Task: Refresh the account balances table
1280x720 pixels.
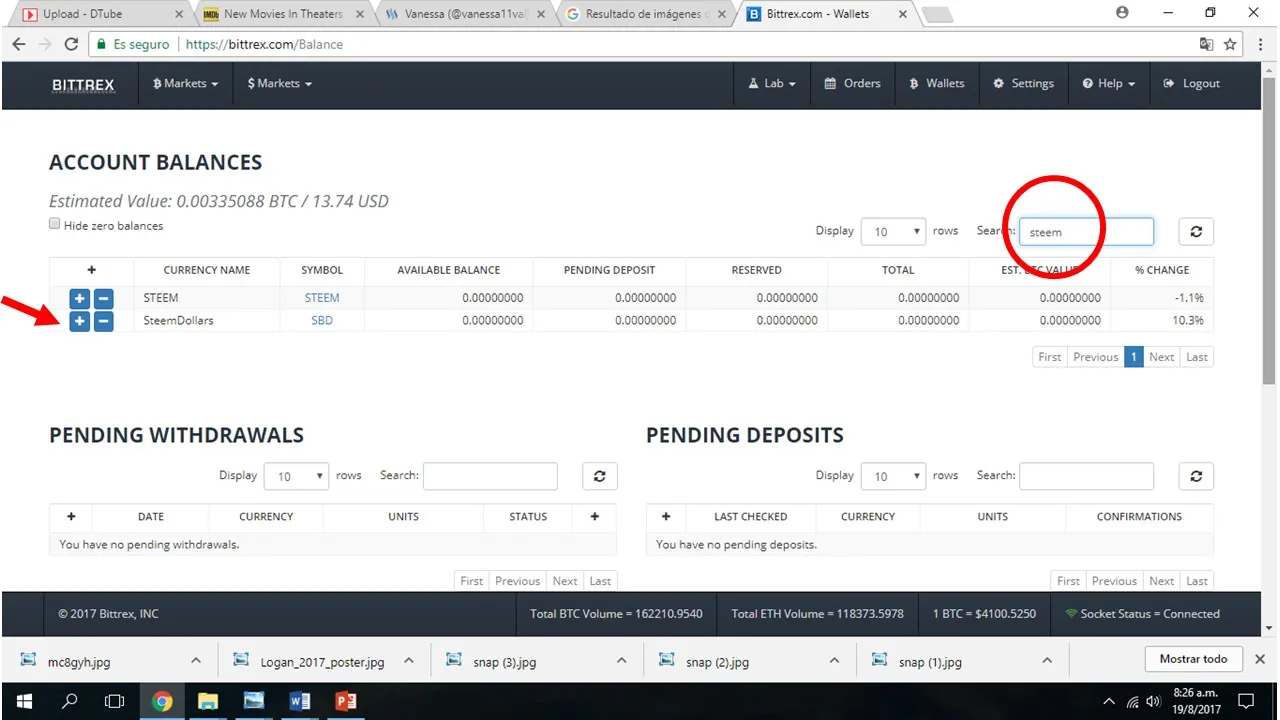Action: 1196,231
